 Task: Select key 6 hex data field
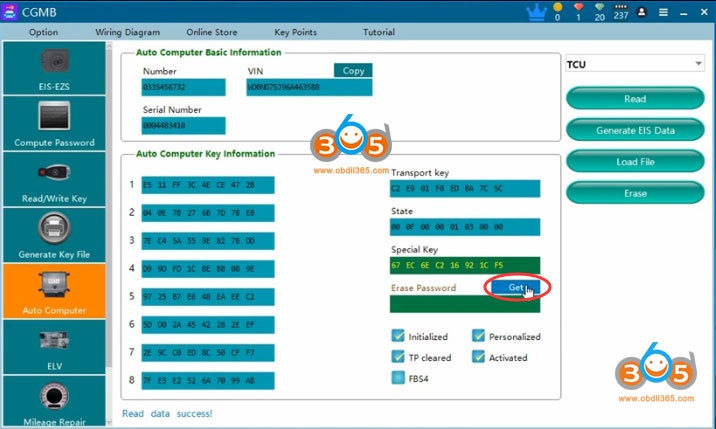click(208, 324)
